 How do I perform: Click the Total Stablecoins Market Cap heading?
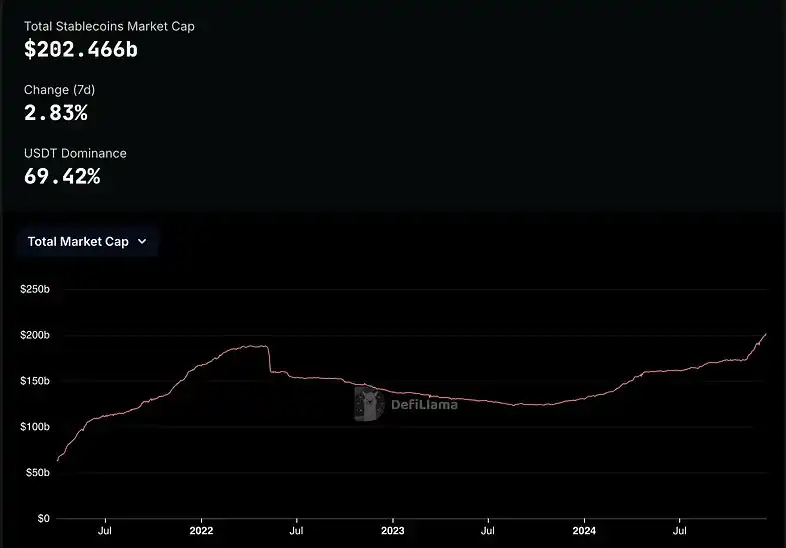click(109, 26)
